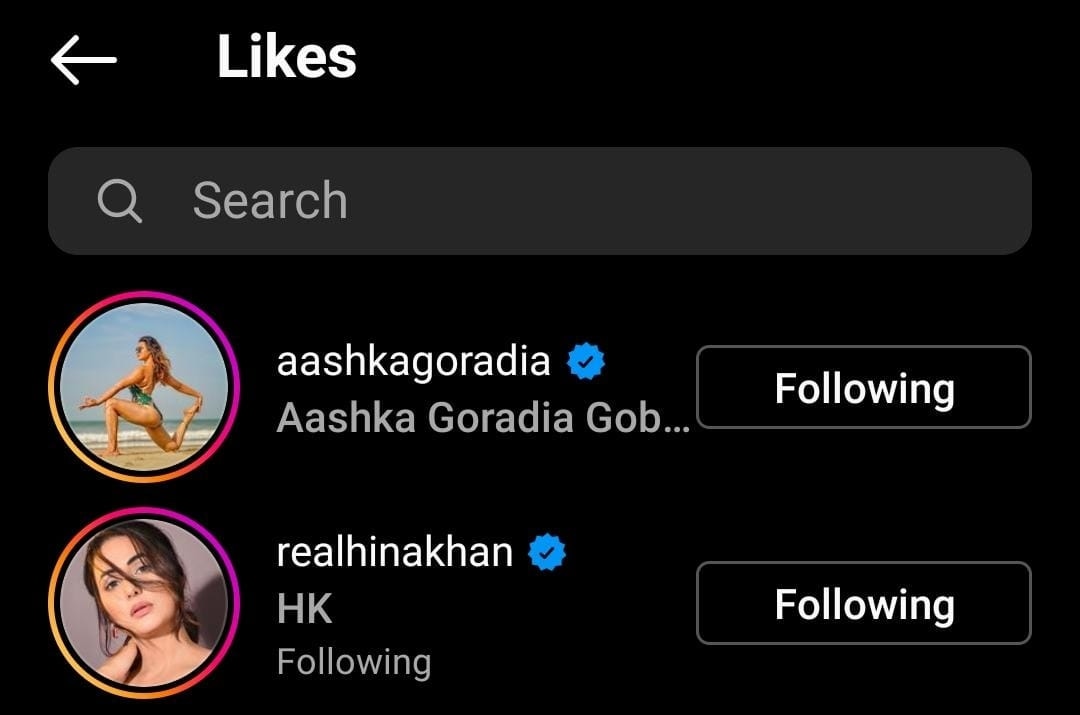Toggle the Following button for realhinakhan
The image size is (1080, 715).
pyautogui.click(x=864, y=603)
